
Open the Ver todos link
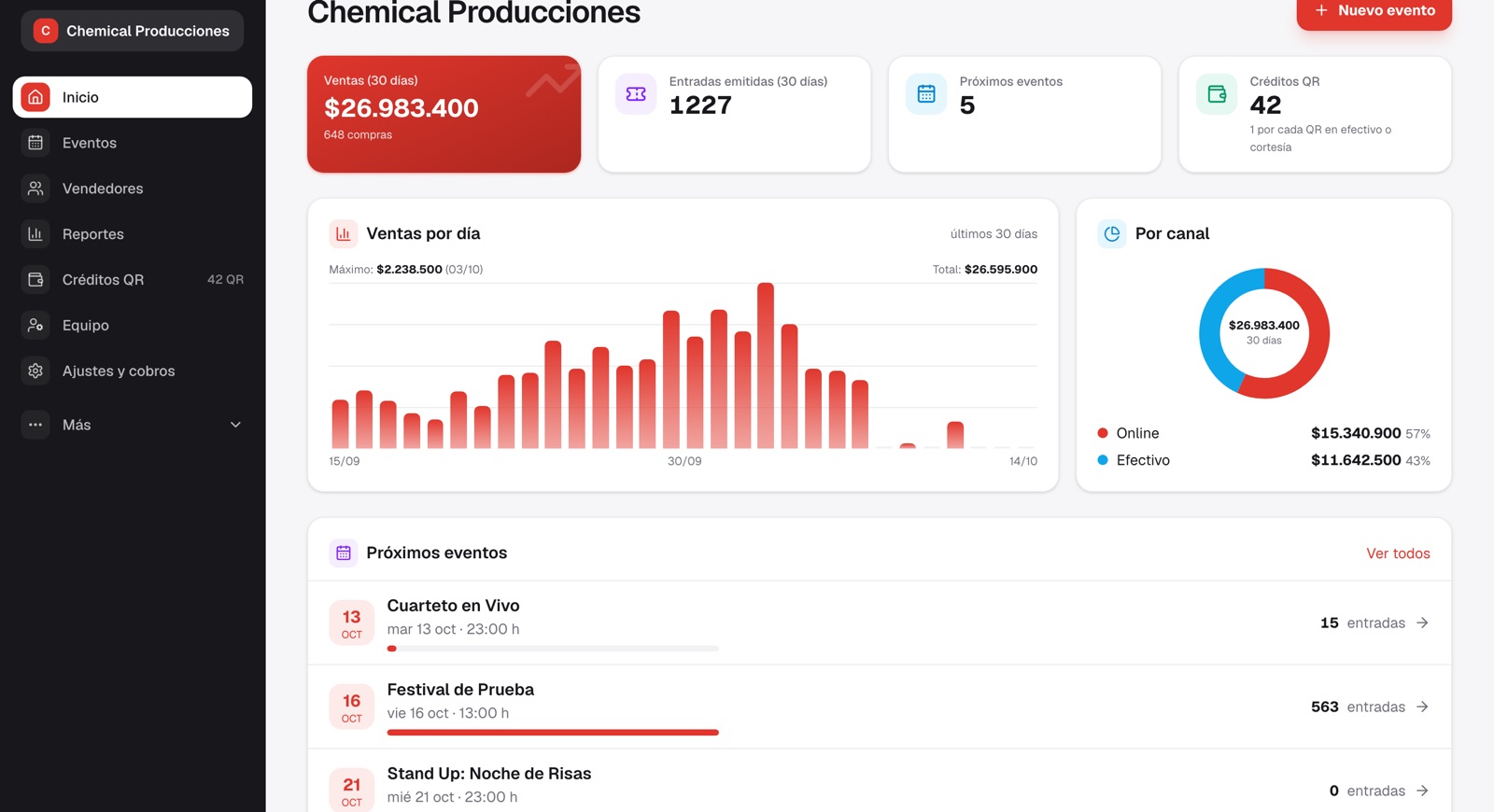pyautogui.click(x=1398, y=553)
